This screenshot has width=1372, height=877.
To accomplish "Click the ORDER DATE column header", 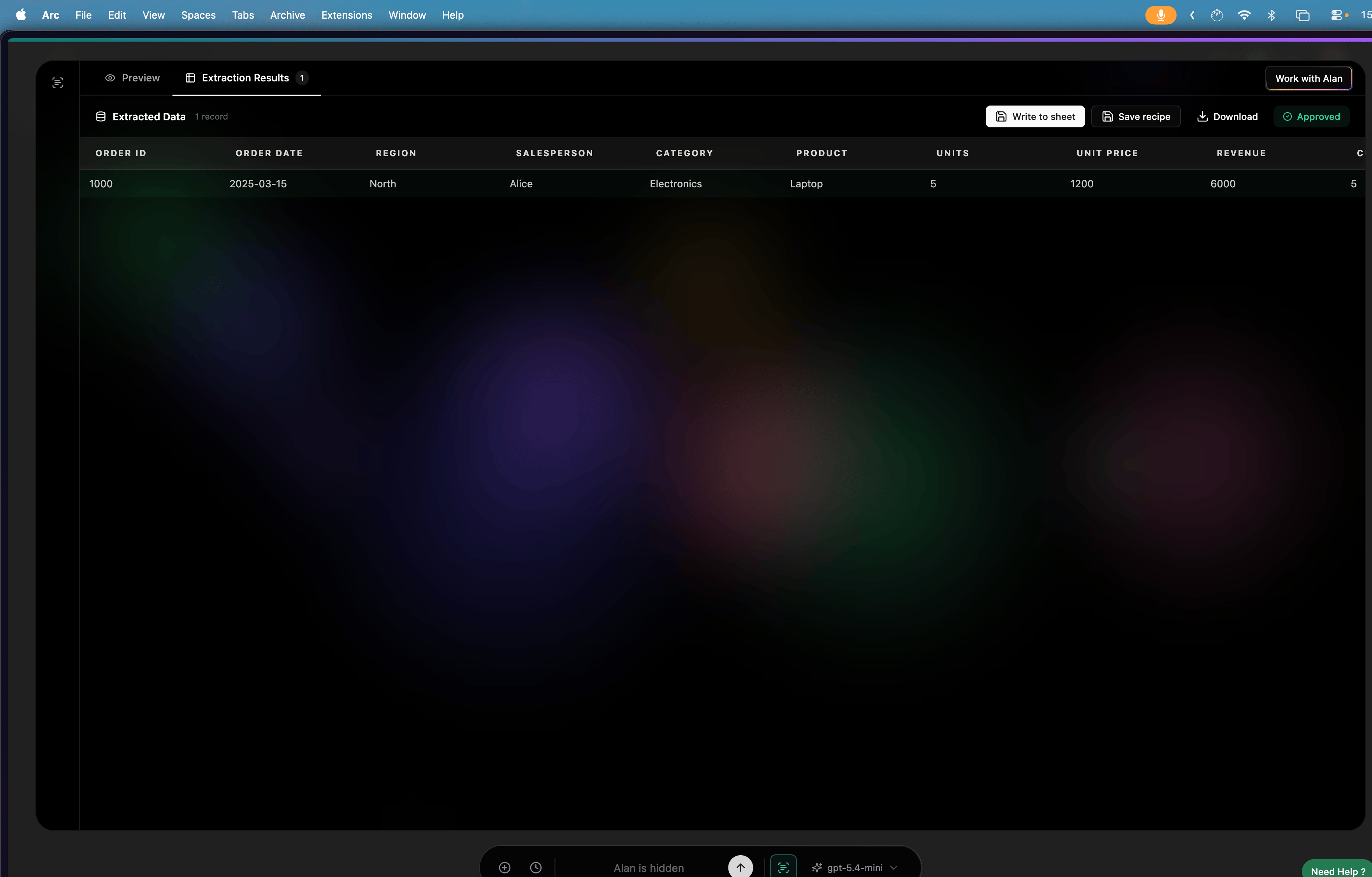I will click(269, 153).
